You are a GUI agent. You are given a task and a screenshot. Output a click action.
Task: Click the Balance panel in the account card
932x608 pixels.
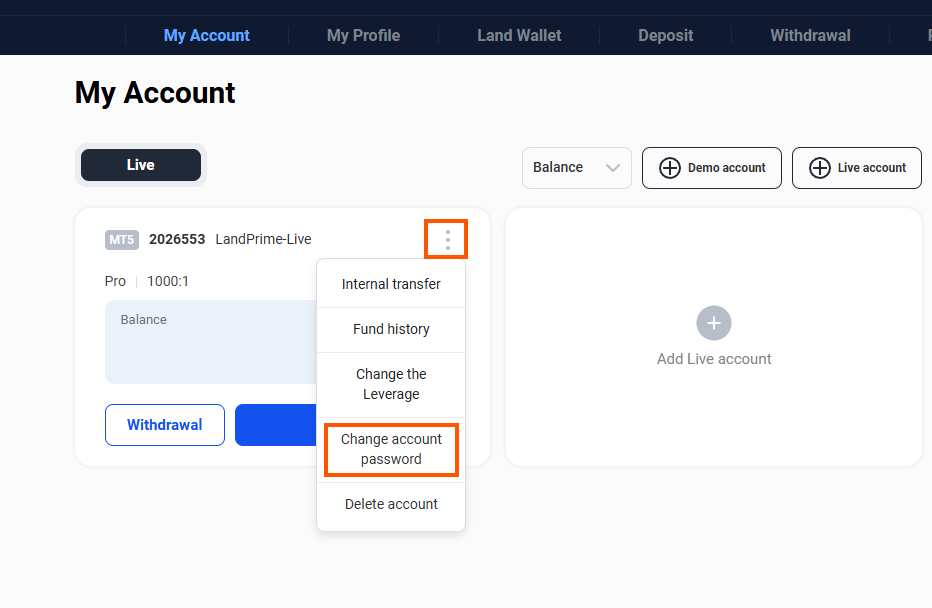click(210, 342)
